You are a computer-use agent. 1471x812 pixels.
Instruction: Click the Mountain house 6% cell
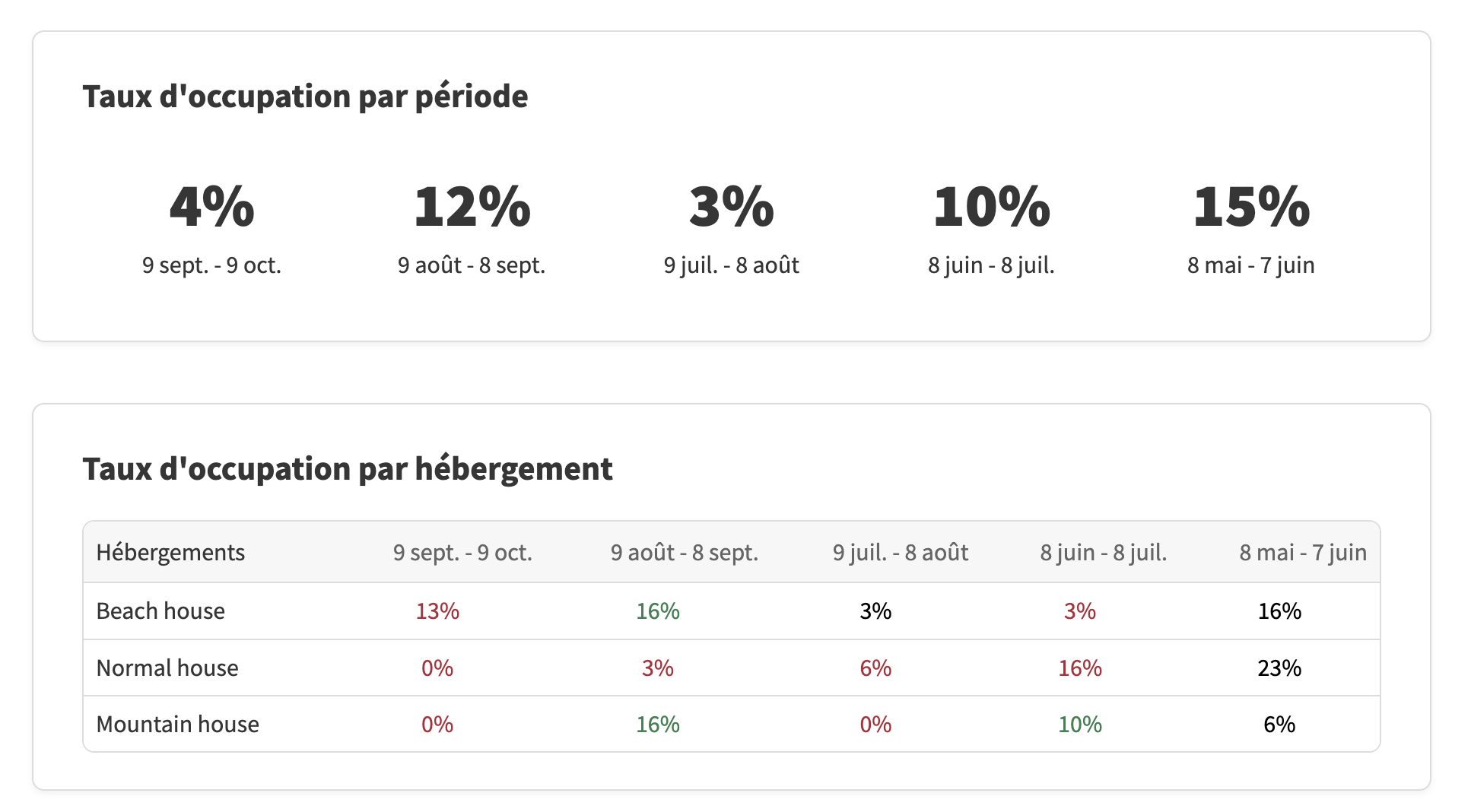(1279, 725)
